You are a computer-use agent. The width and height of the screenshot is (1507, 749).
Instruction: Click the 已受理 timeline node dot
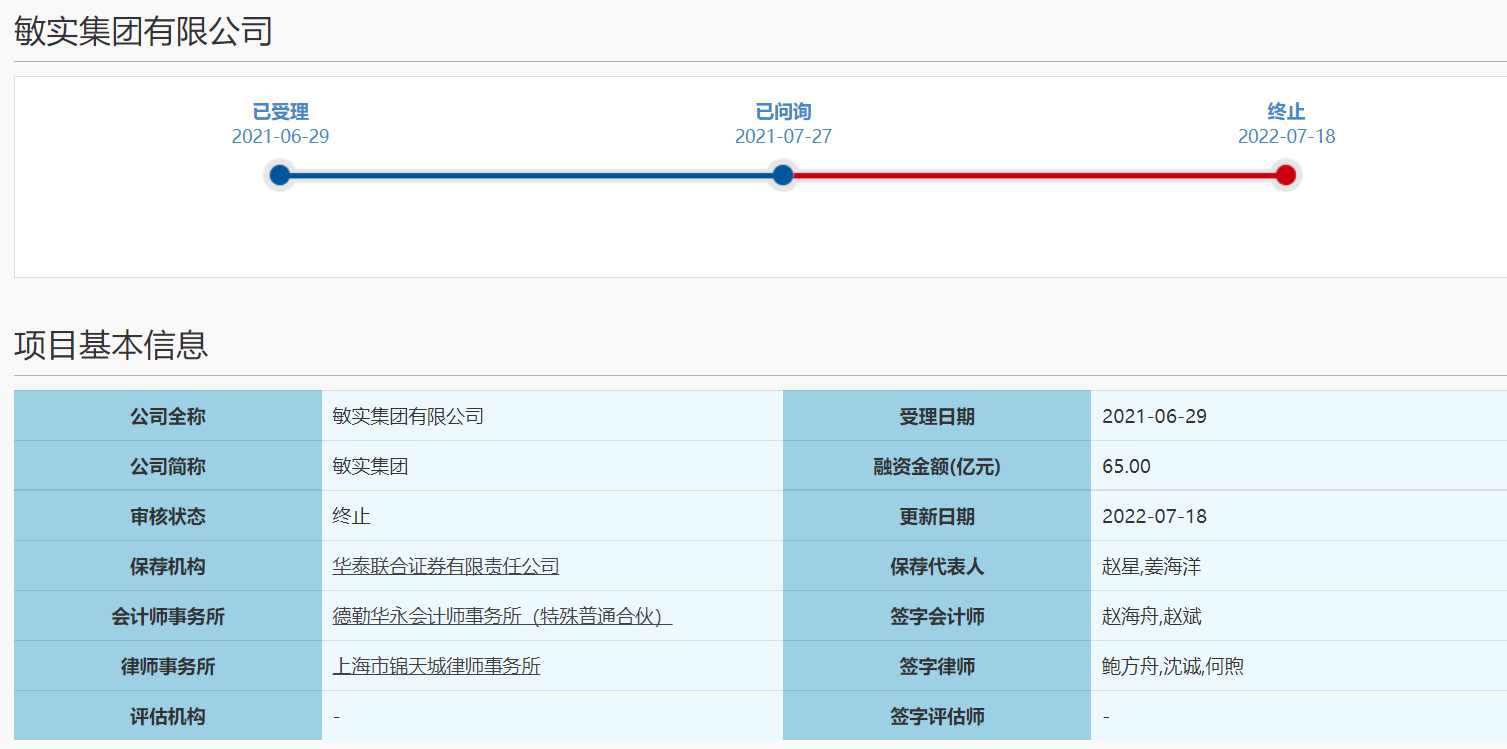tap(280, 175)
